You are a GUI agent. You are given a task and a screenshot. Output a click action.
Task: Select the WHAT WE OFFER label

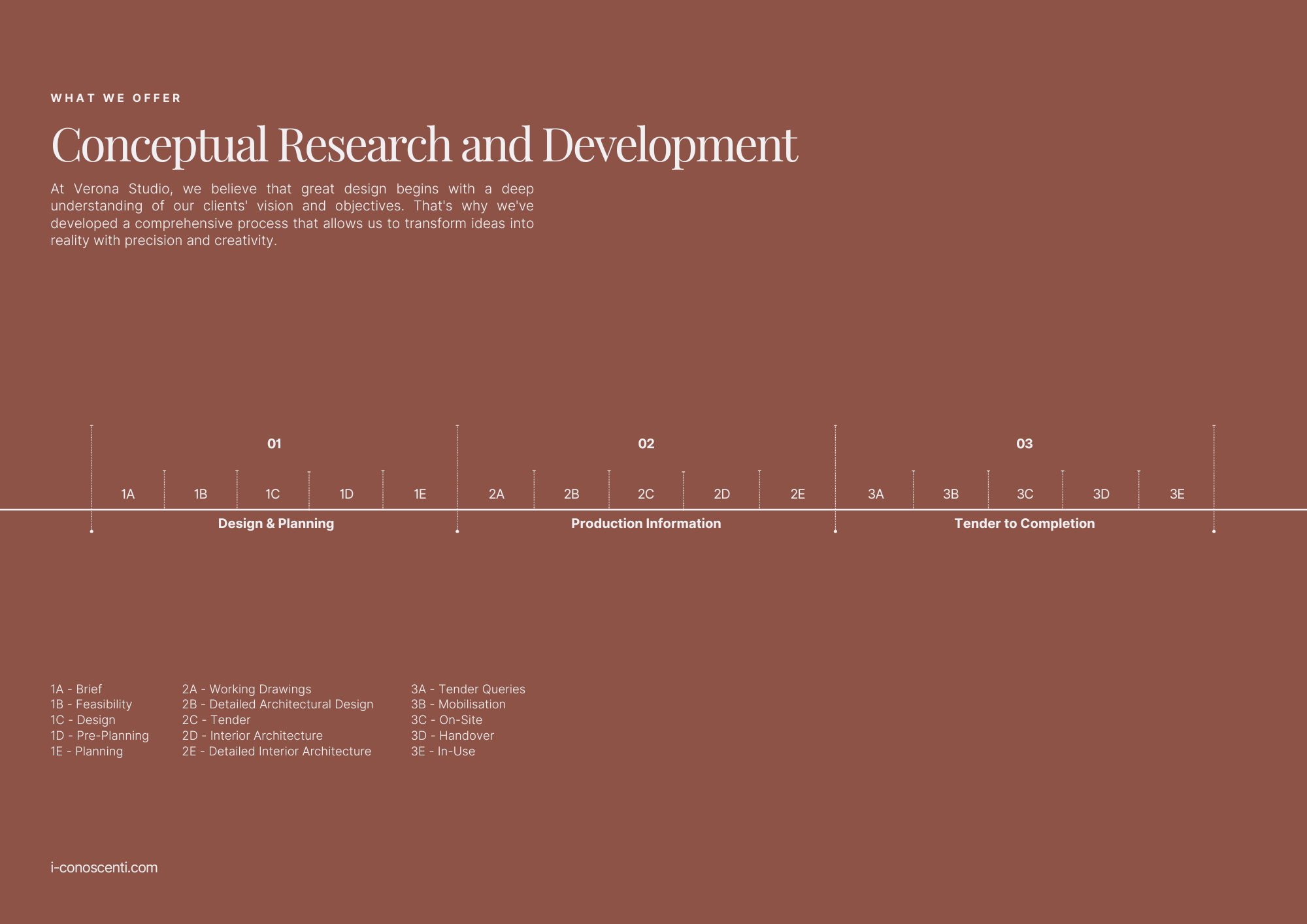coord(116,98)
